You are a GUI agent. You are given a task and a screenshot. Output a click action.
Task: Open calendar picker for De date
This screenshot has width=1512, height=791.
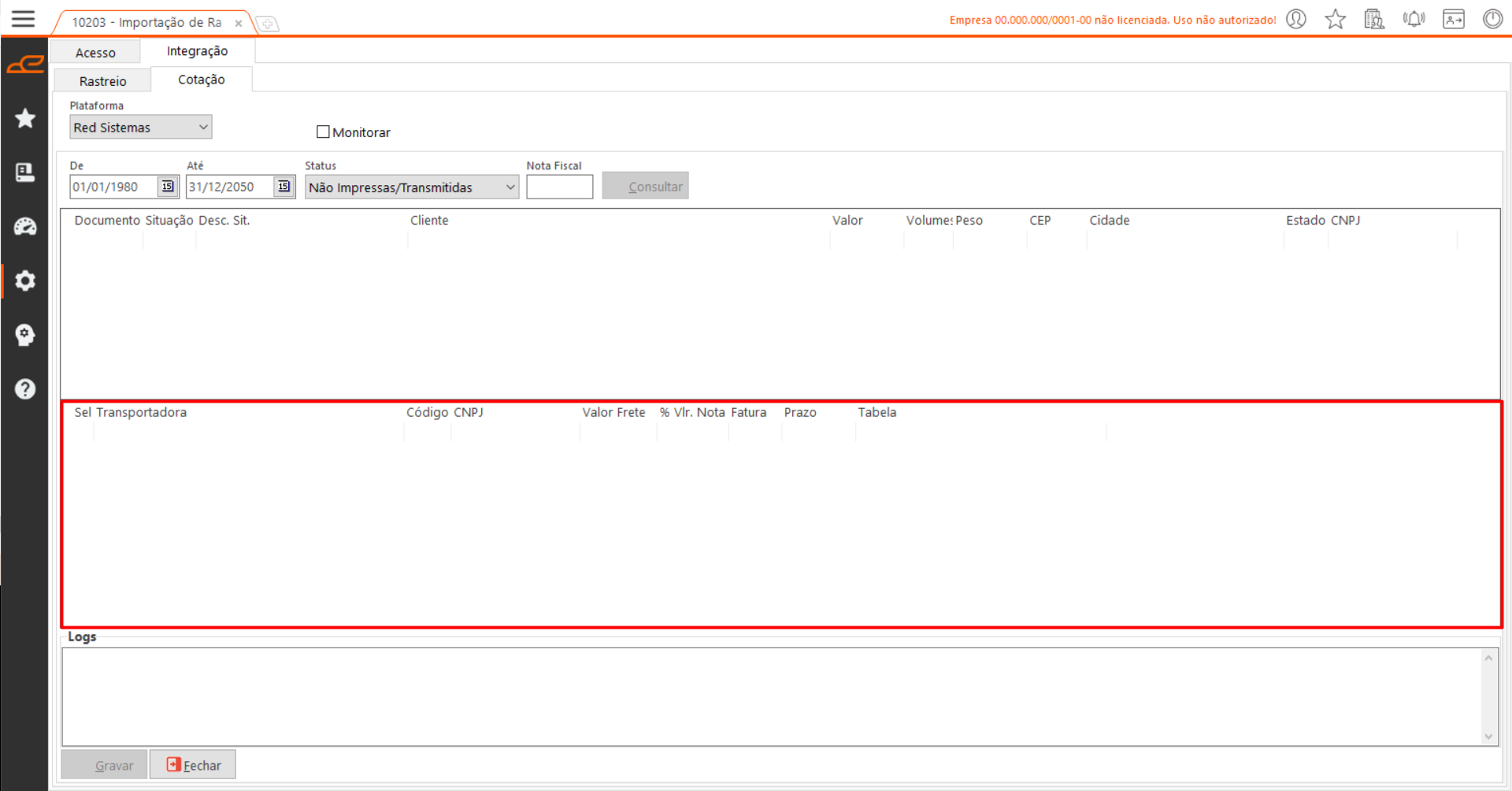point(168,187)
